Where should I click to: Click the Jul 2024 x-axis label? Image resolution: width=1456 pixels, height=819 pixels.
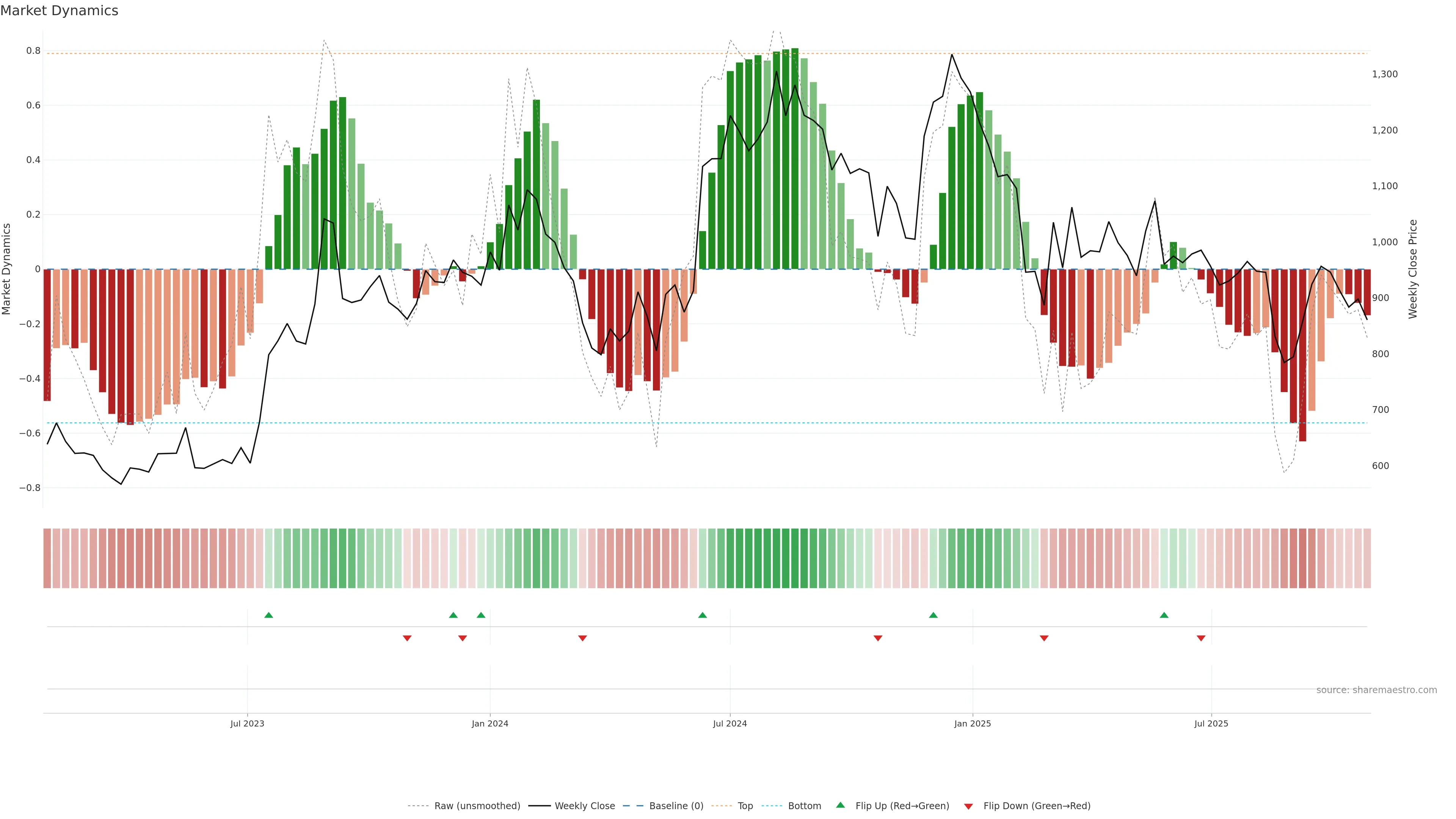(x=730, y=723)
